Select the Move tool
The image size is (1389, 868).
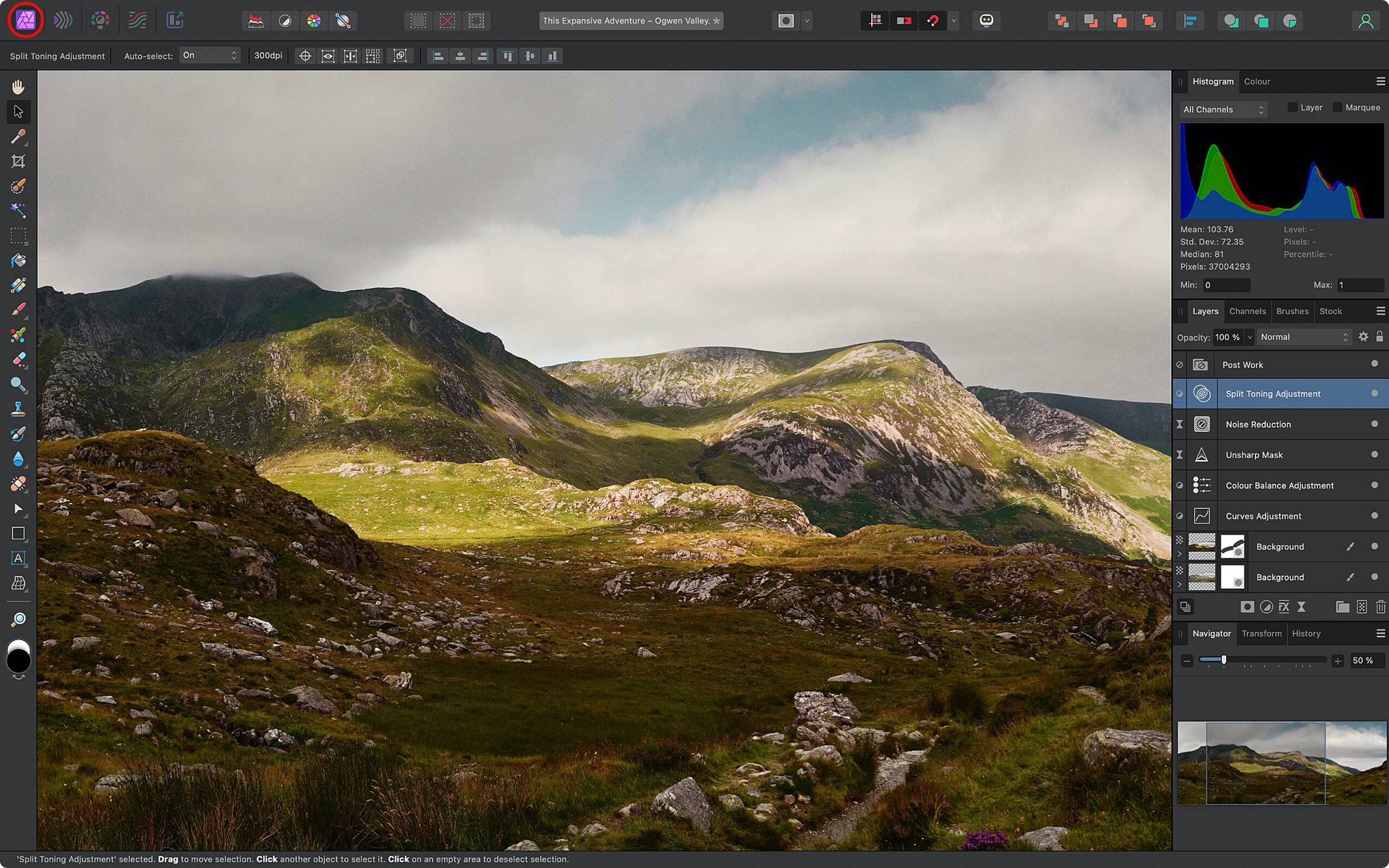[x=18, y=111]
